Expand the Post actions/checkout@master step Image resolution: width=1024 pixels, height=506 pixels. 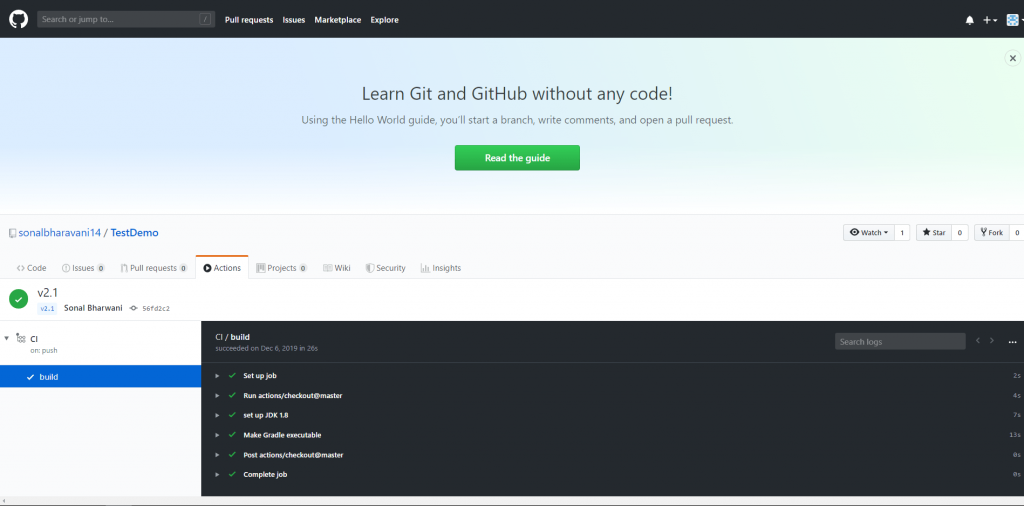point(217,454)
